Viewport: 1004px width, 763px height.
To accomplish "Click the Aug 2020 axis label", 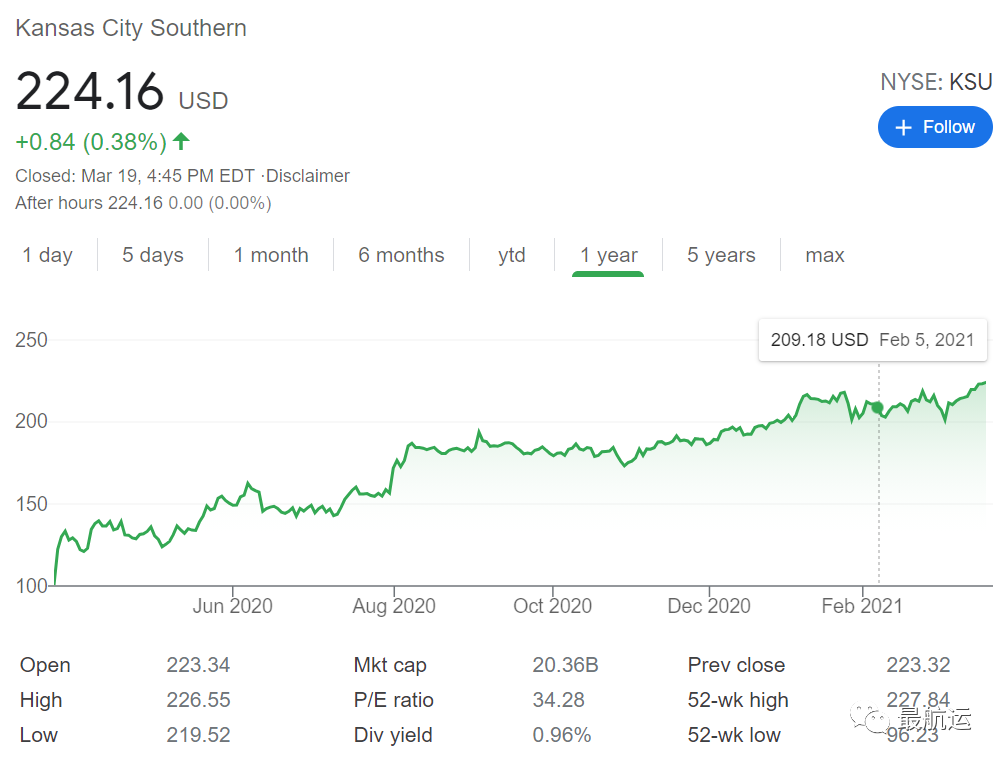I will pyautogui.click(x=394, y=606).
